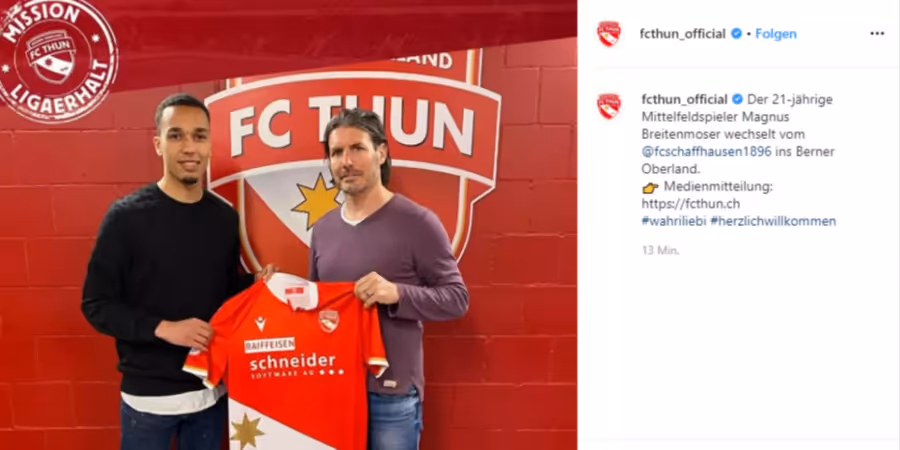Open fcthun_official profile from the header
This screenshot has width=900, height=450.
coord(682,34)
